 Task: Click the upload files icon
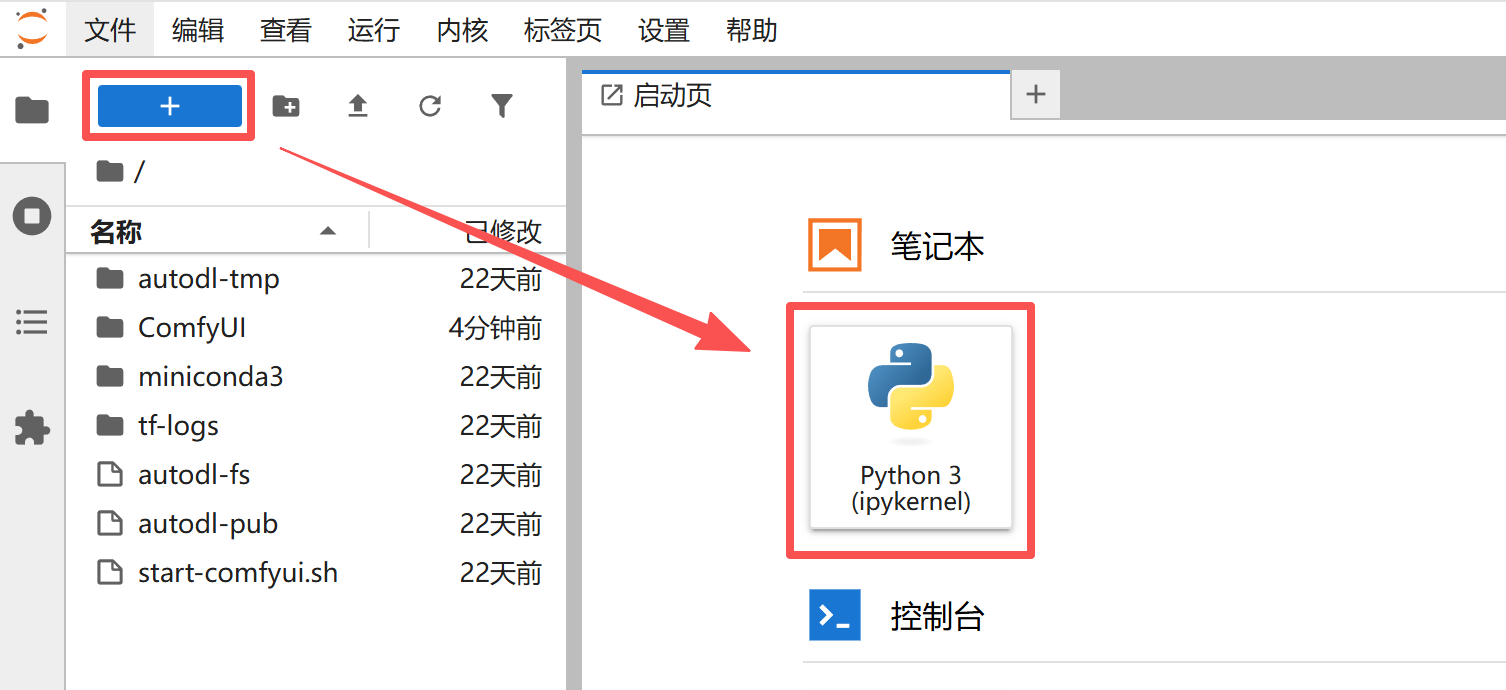(358, 106)
